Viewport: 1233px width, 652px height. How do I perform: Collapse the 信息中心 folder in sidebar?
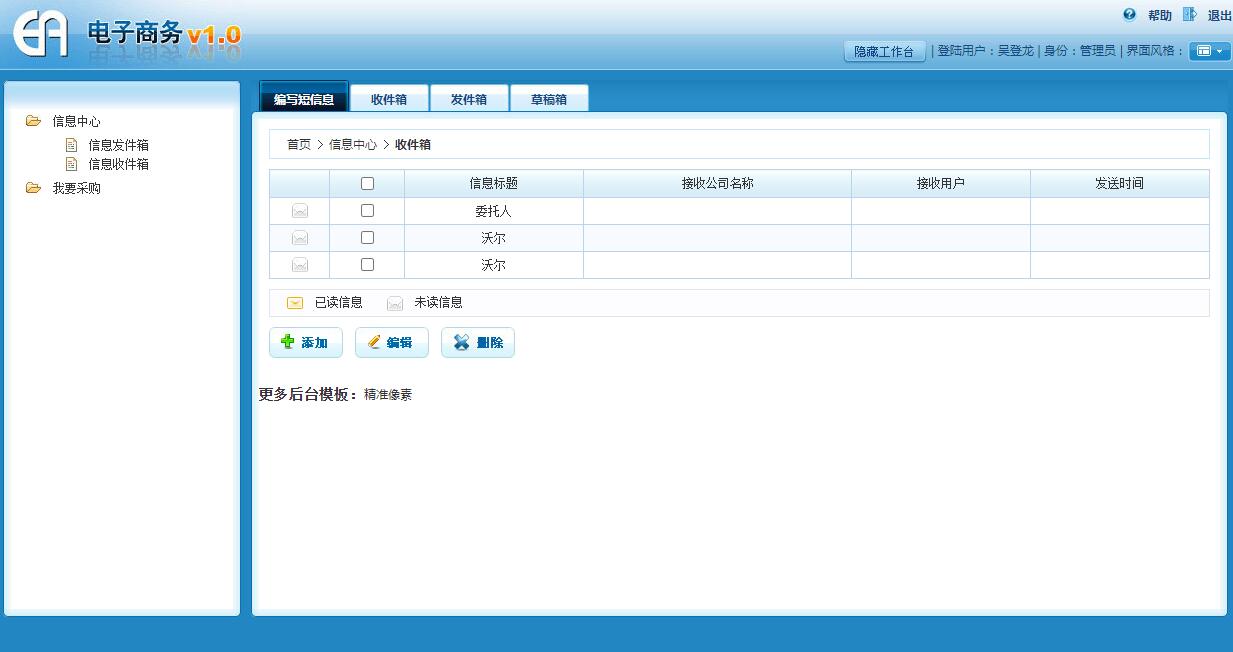34,121
